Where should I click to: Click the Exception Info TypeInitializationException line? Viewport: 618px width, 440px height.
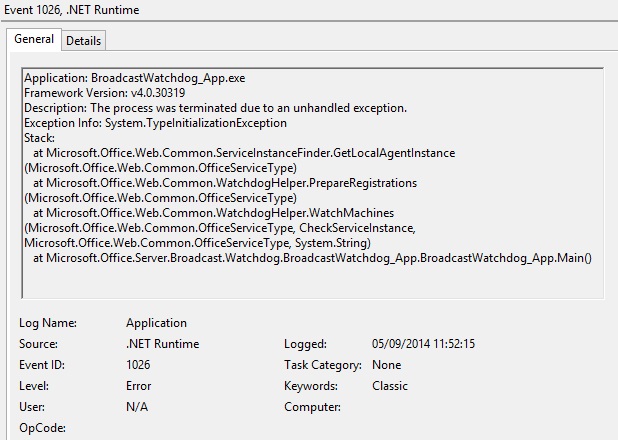156,123
